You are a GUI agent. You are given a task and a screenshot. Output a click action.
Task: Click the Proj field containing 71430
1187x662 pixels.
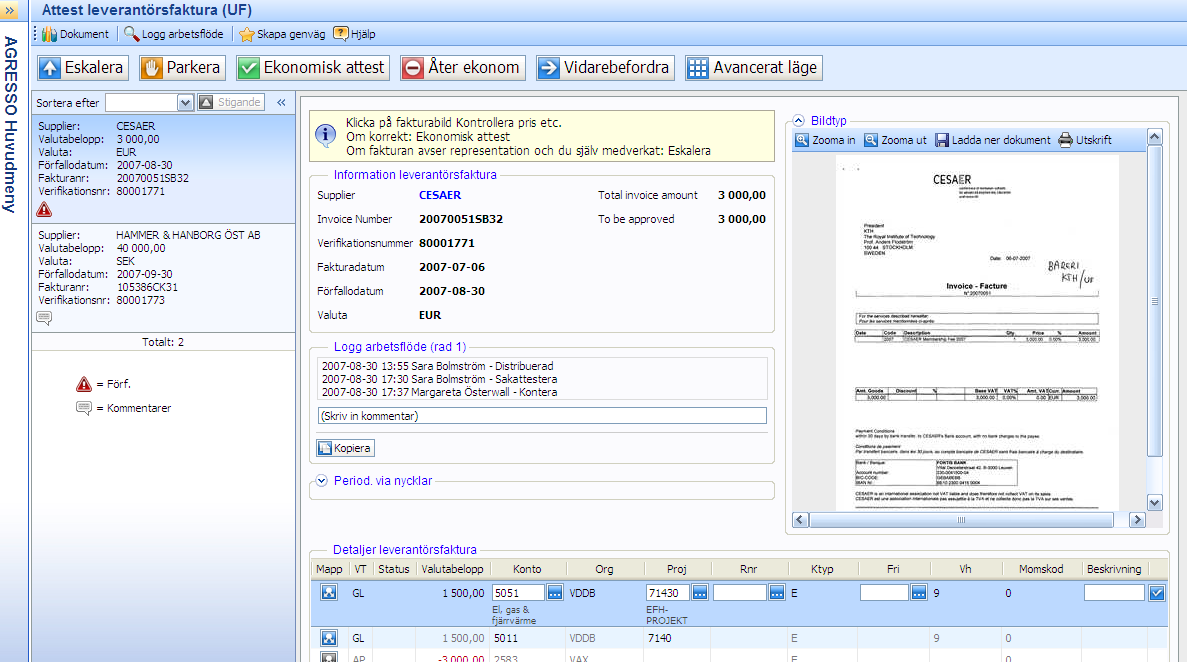coord(668,593)
